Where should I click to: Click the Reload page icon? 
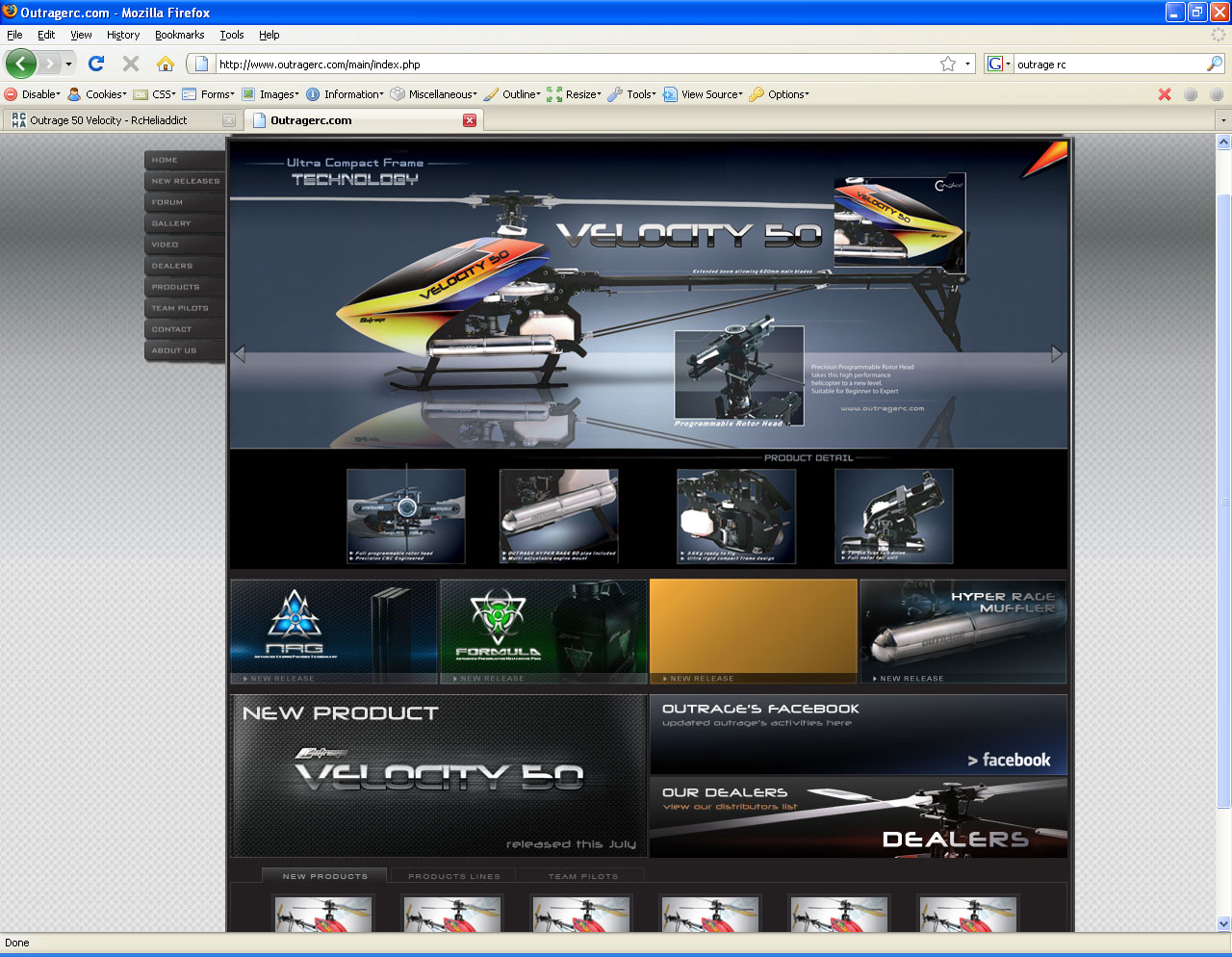click(95, 64)
